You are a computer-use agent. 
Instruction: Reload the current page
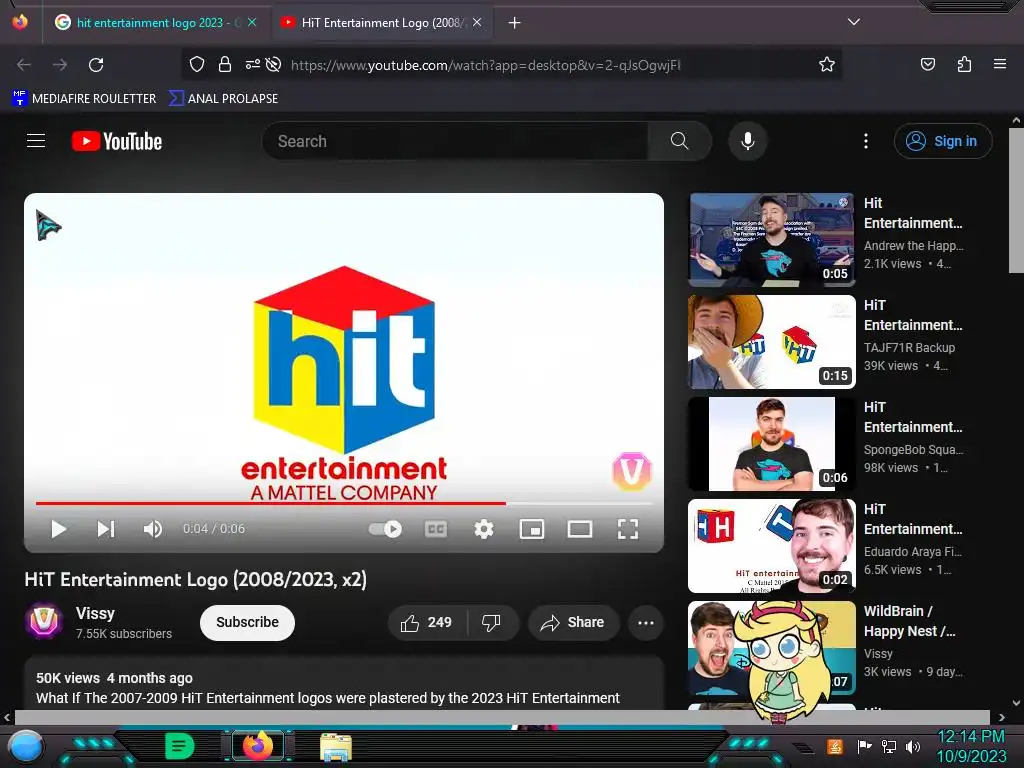point(96,65)
